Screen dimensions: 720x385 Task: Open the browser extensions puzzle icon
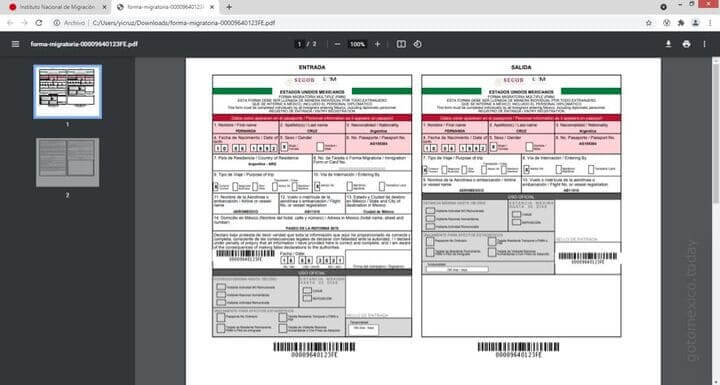coord(681,23)
